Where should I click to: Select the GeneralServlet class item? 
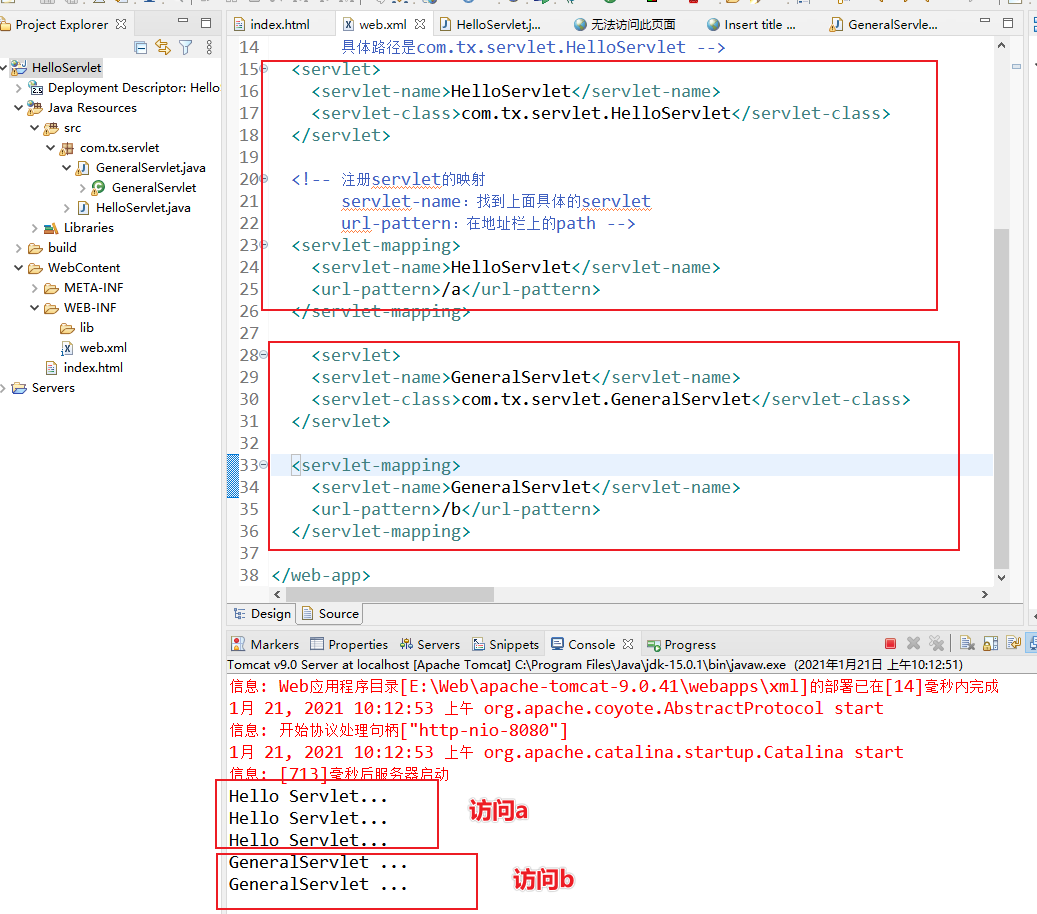pos(144,188)
